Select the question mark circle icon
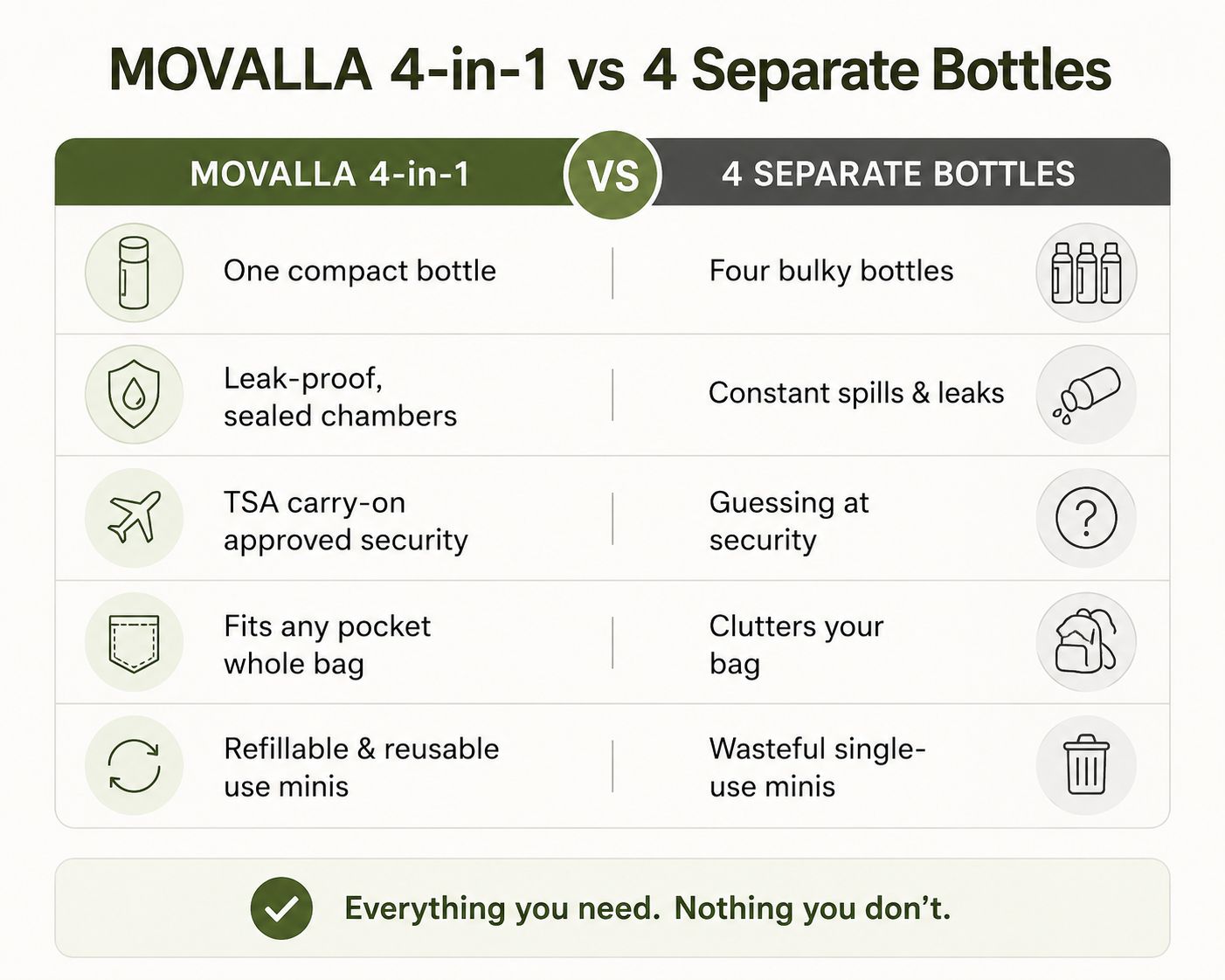The width and height of the screenshot is (1225, 980). click(x=1086, y=518)
